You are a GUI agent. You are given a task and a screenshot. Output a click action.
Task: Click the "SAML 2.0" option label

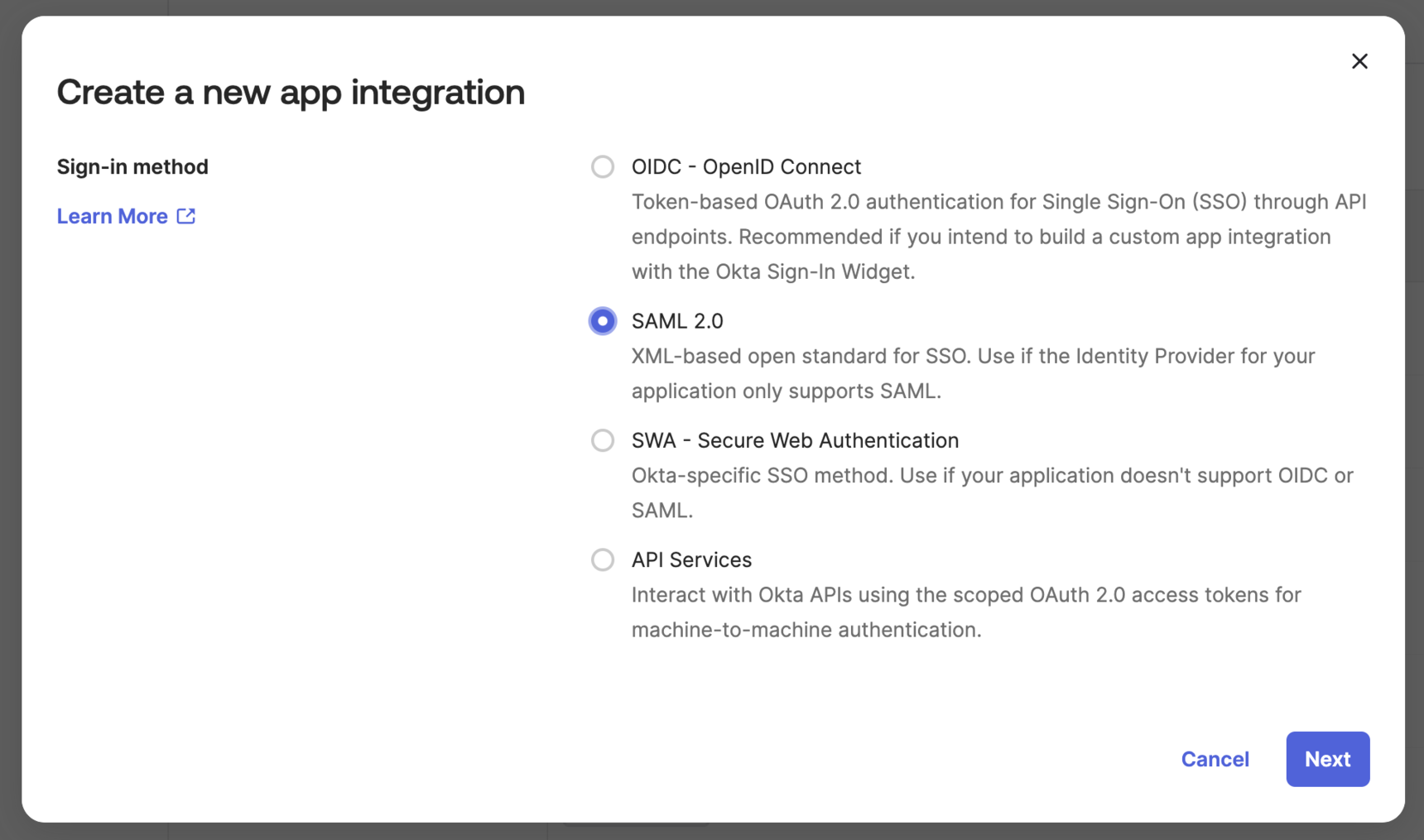click(677, 321)
